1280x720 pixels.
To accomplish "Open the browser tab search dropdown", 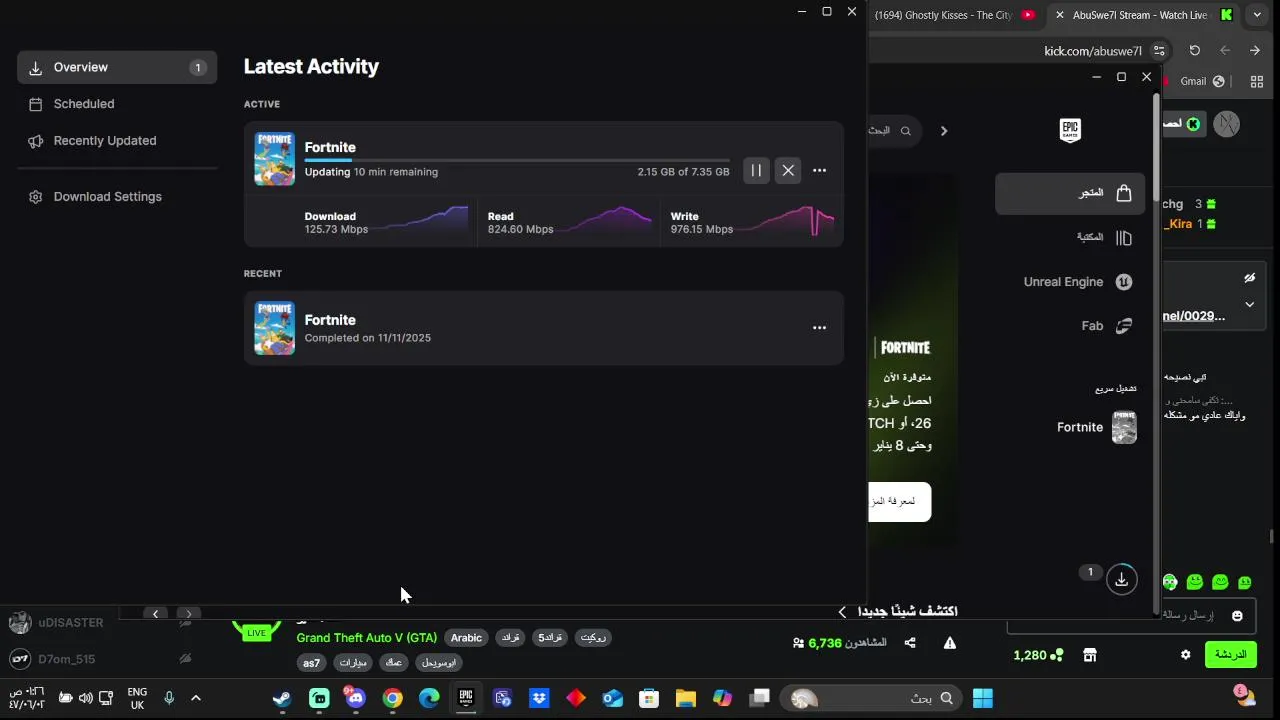I will tap(1257, 15).
